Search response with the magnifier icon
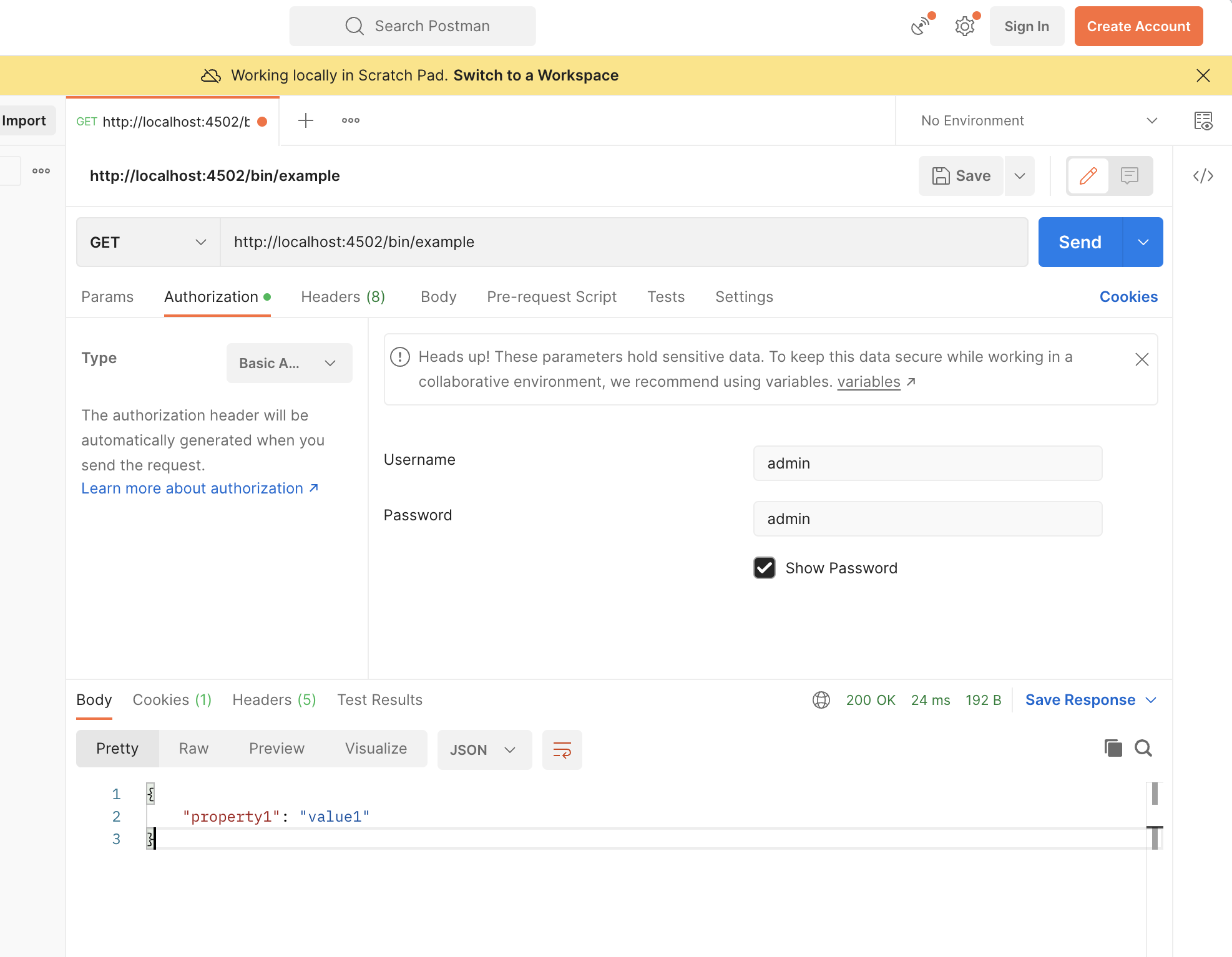 pos(1143,748)
